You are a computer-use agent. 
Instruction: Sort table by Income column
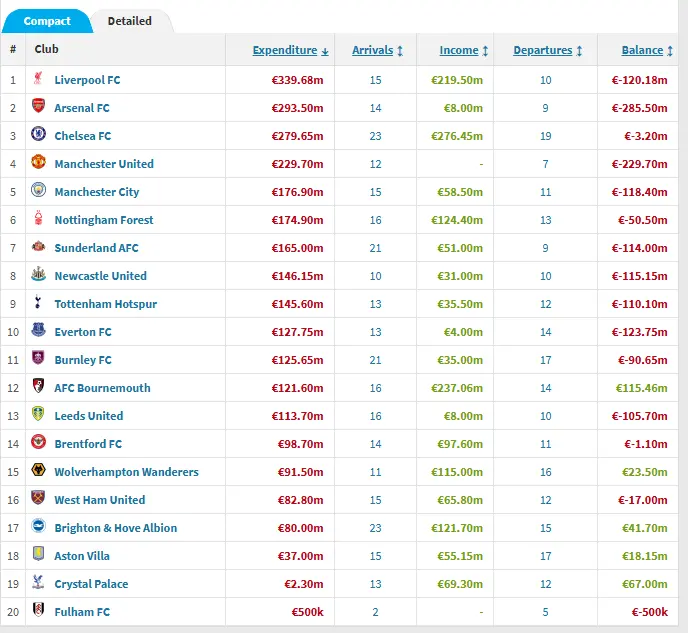coord(459,50)
